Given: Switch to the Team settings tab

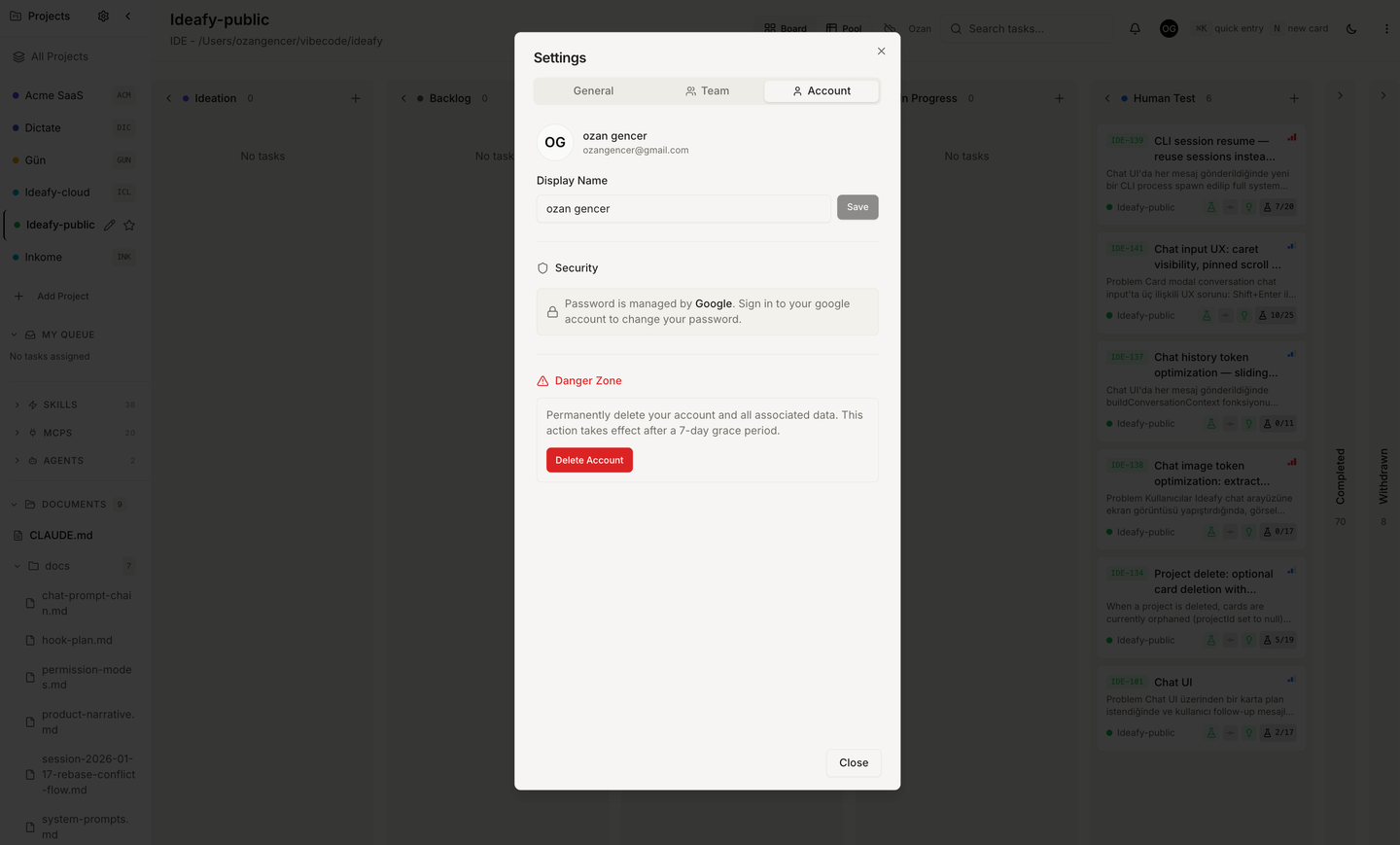Looking at the screenshot, I should click(x=707, y=90).
